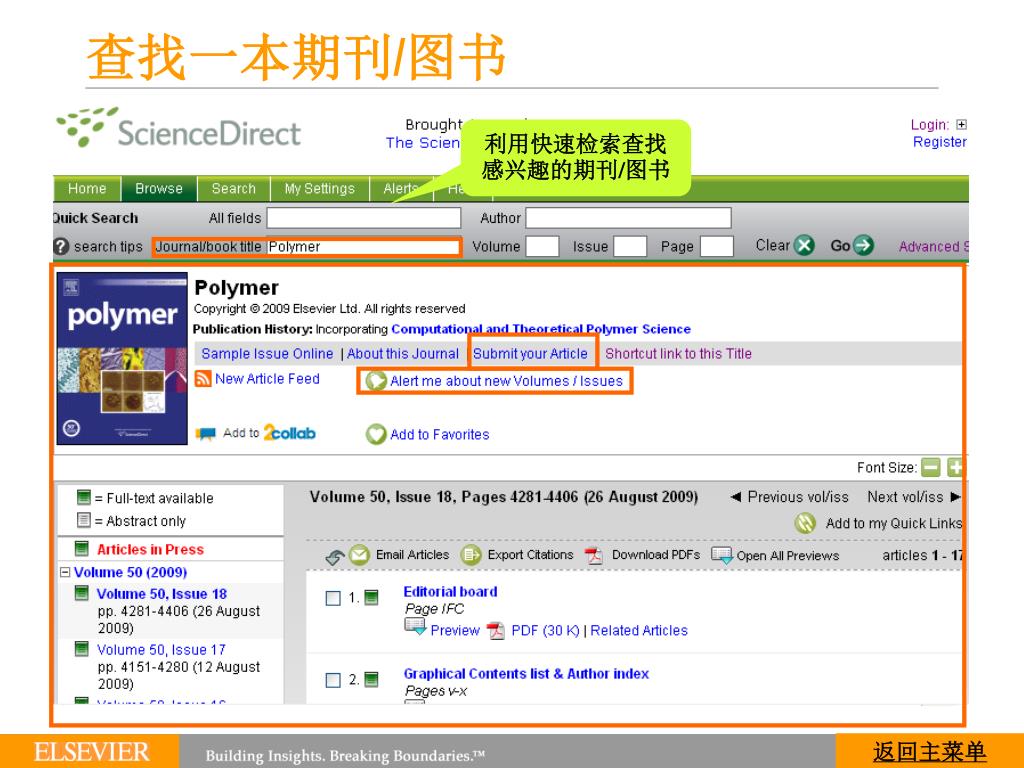This screenshot has height=768, width=1024.
Task: Collapse the Volume 50 (2009) tree node
Action: click(65, 572)
